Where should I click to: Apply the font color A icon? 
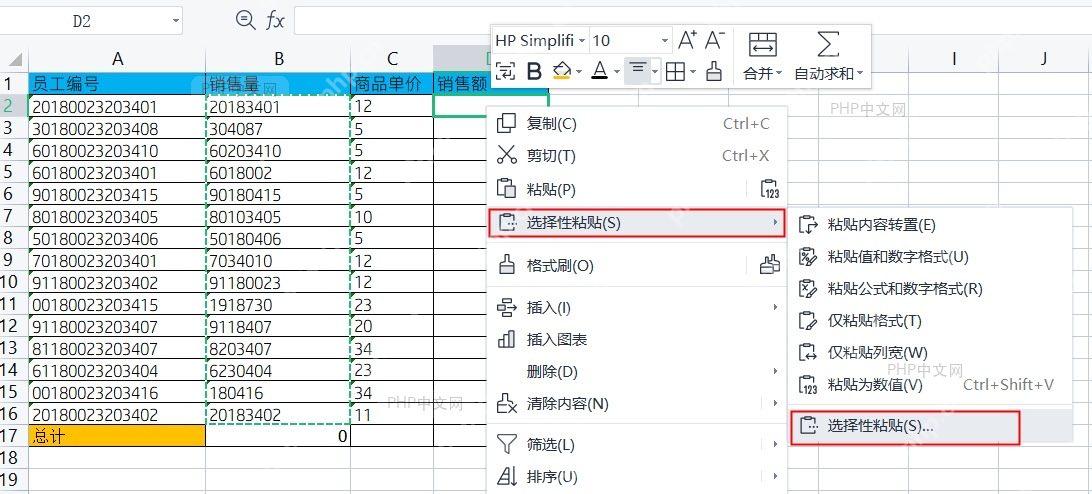click(600, 70)
